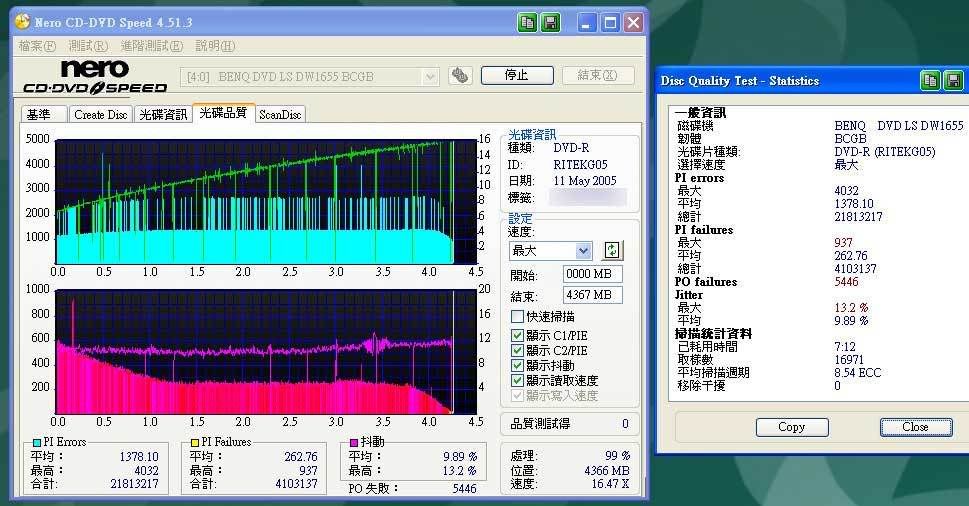Click the Nero disc icon in title bar
Viewport: 969px width, 506px height.
tap(22, 22)
